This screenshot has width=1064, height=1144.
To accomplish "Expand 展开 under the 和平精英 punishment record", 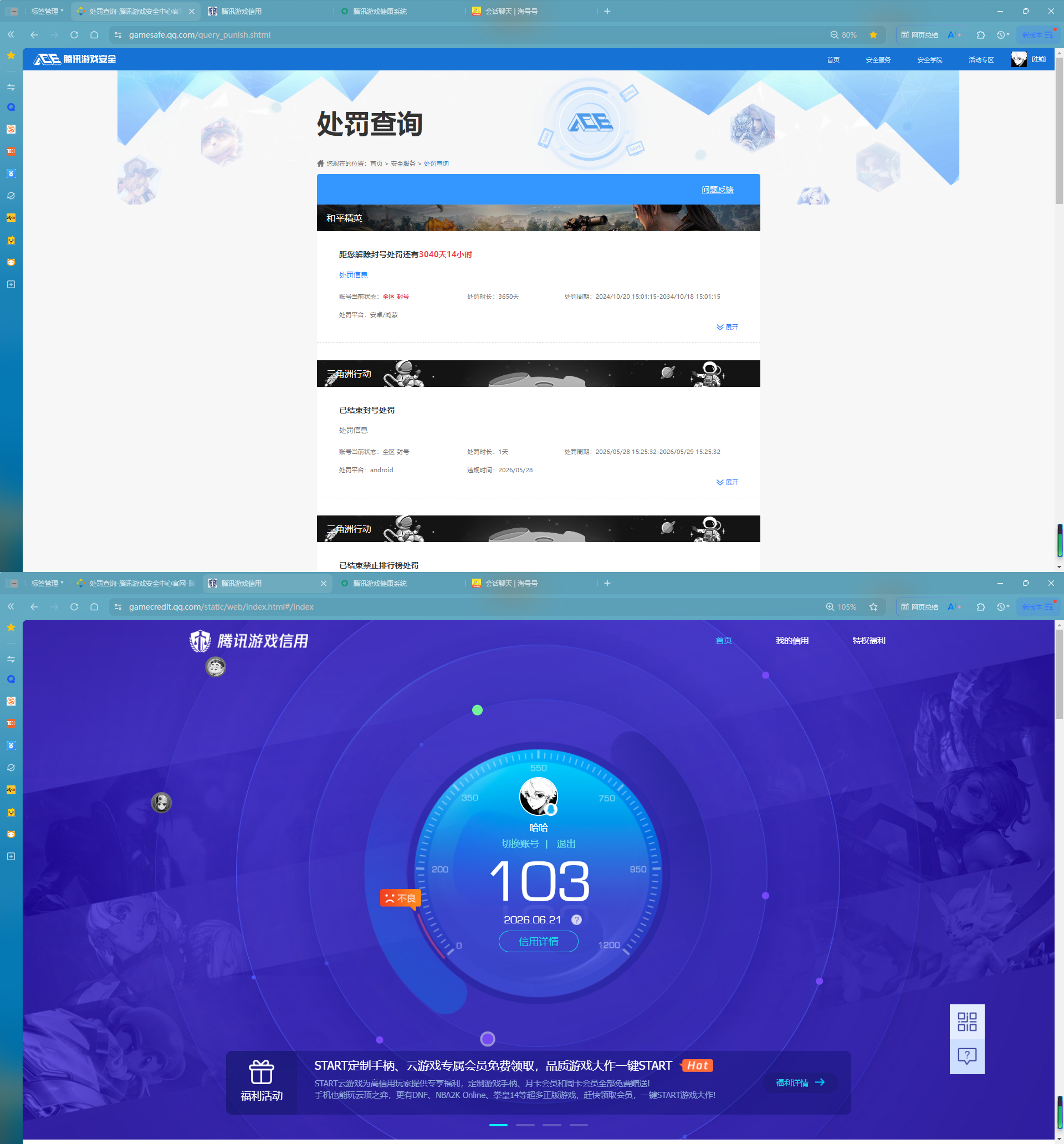I will coord(727,327).
